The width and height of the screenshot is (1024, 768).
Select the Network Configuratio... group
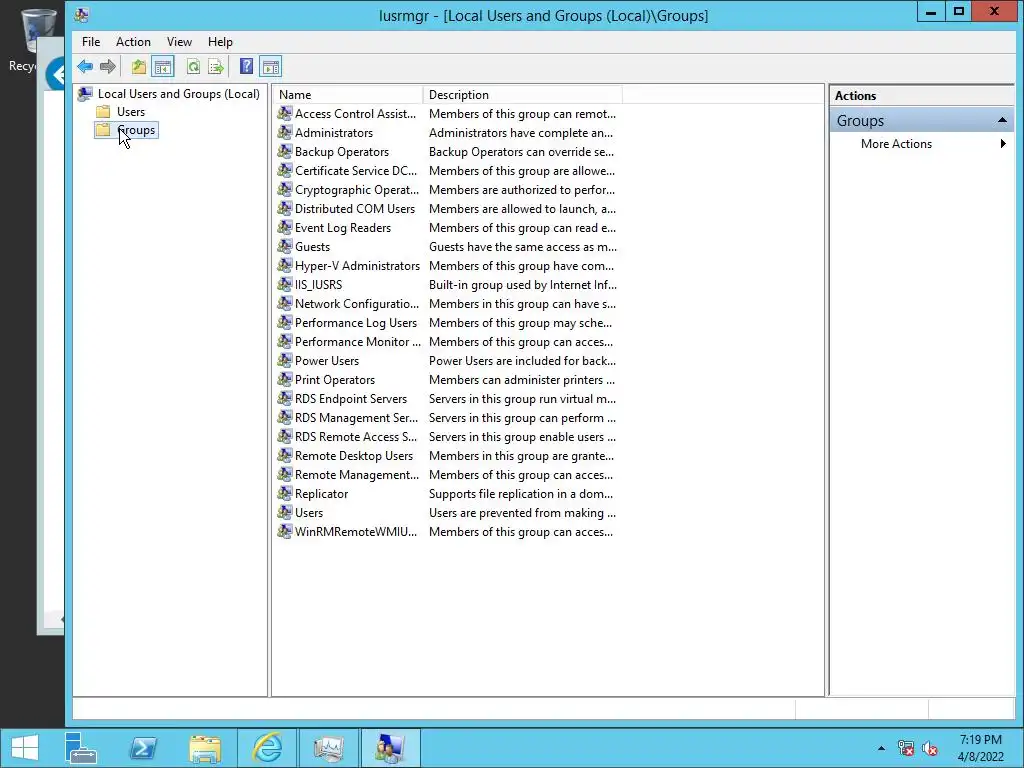point(357,304)
